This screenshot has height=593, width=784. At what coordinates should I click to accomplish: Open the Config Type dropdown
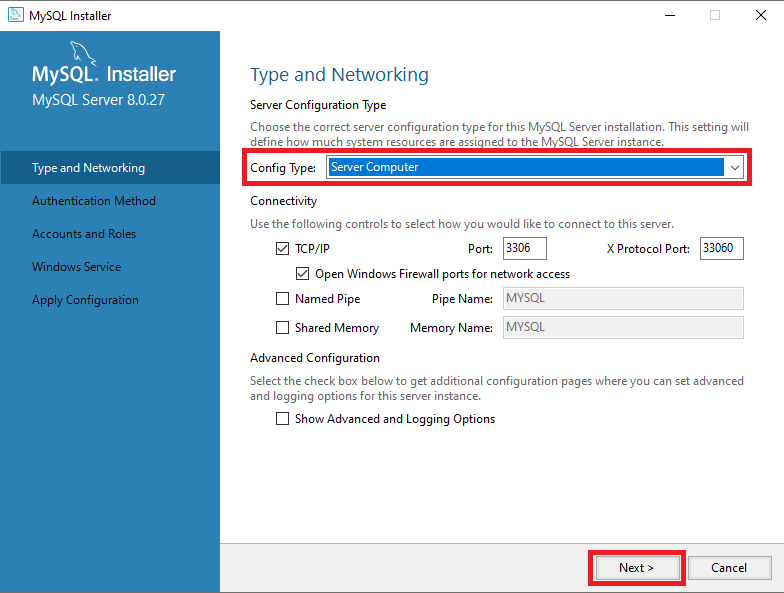pyautogui.click(x=734, y=168)
